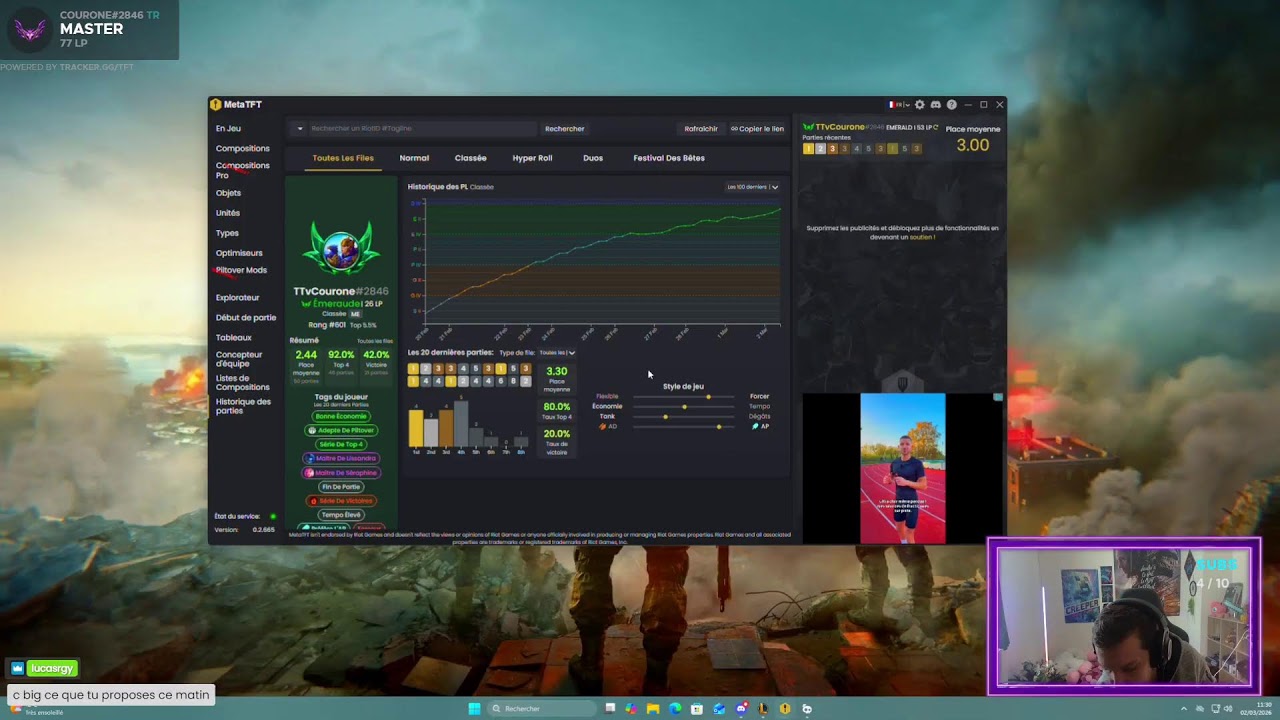
Task: Open En Jeu in the sidebar
Action: click(228, 129)
